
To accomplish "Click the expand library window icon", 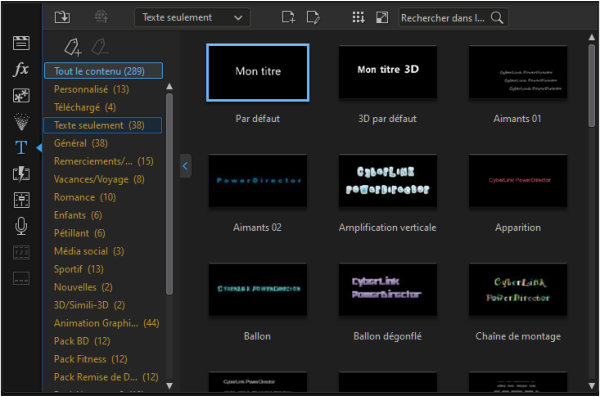I will point(382,17).
